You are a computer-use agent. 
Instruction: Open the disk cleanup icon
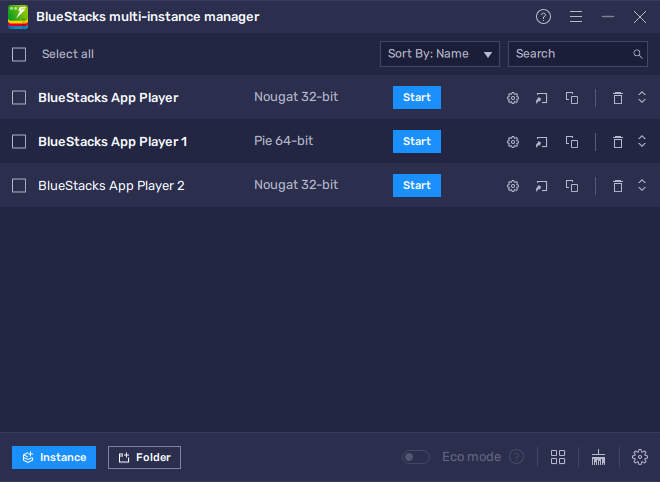click(x=599, y=457)
